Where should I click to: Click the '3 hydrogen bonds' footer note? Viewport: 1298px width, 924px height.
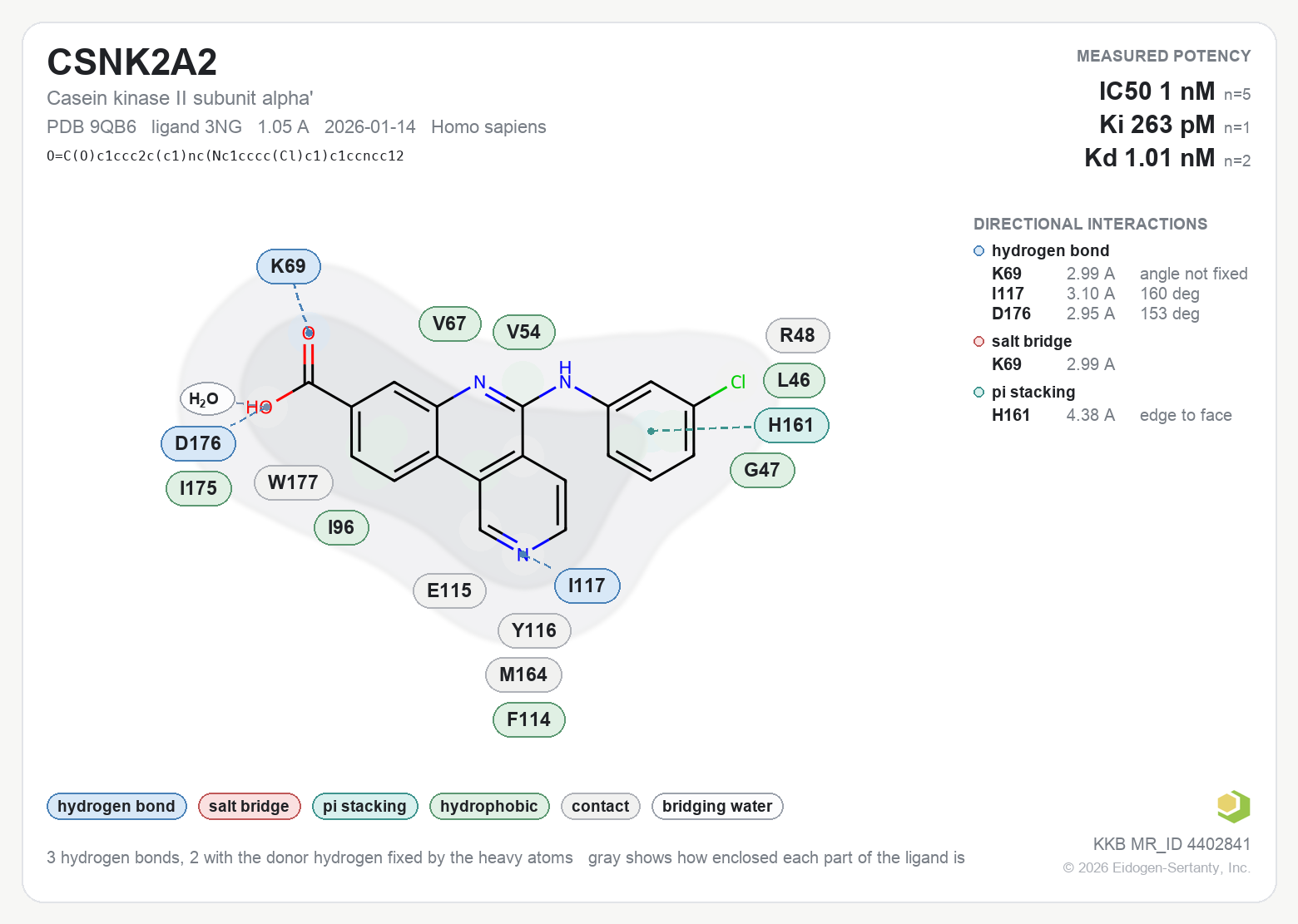point(310,857)
